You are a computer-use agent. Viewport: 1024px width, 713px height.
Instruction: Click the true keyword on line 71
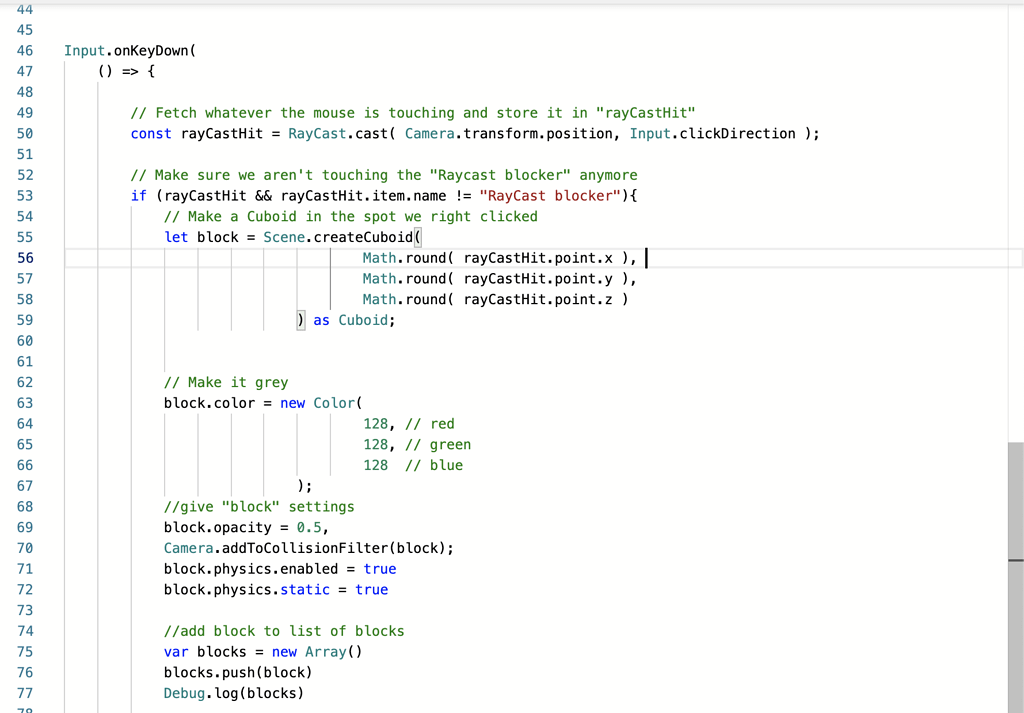pos(380,568)
